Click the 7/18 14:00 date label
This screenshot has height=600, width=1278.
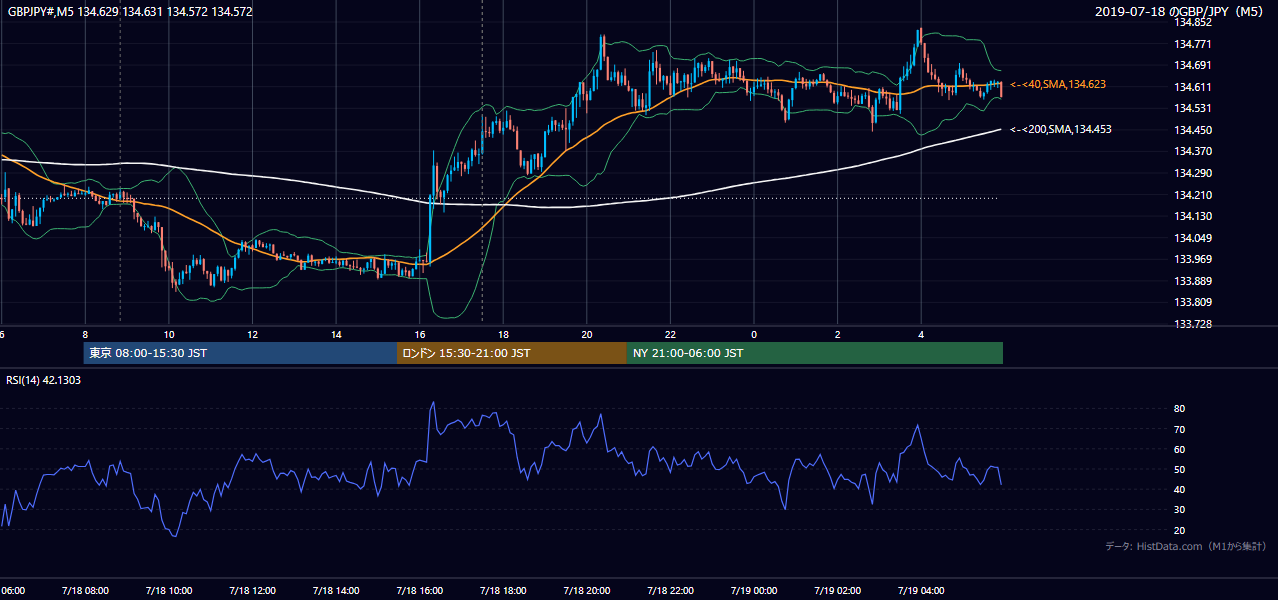point(336,590)
